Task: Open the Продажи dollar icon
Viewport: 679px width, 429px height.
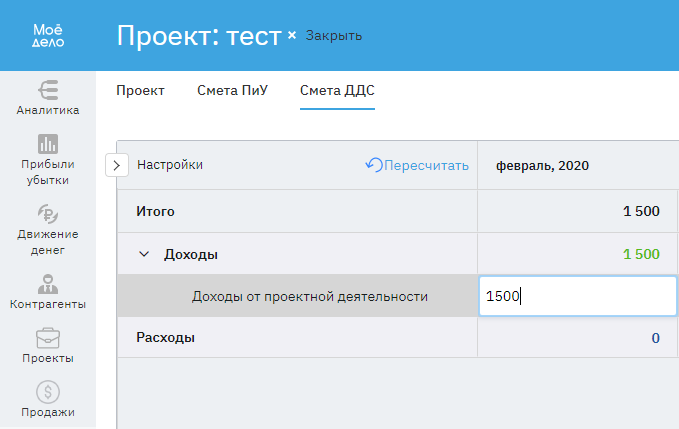Action: [48, 391]
